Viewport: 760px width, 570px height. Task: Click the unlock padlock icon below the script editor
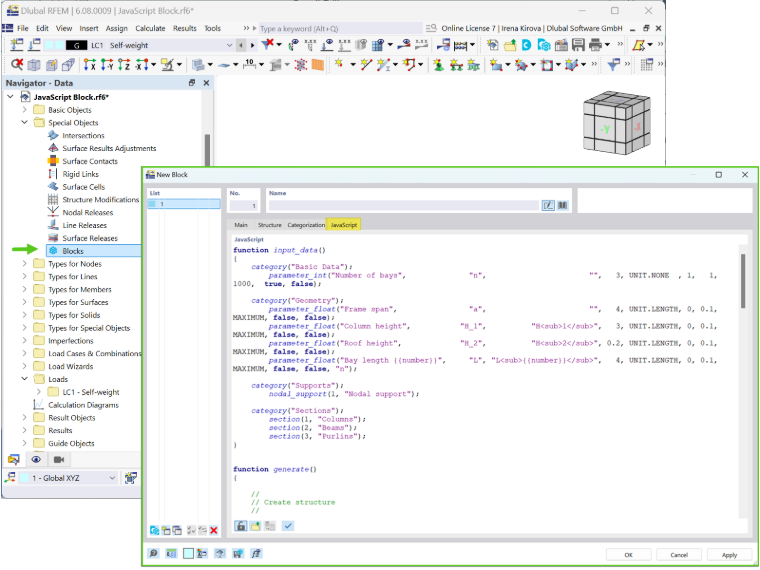pos(240,526)
